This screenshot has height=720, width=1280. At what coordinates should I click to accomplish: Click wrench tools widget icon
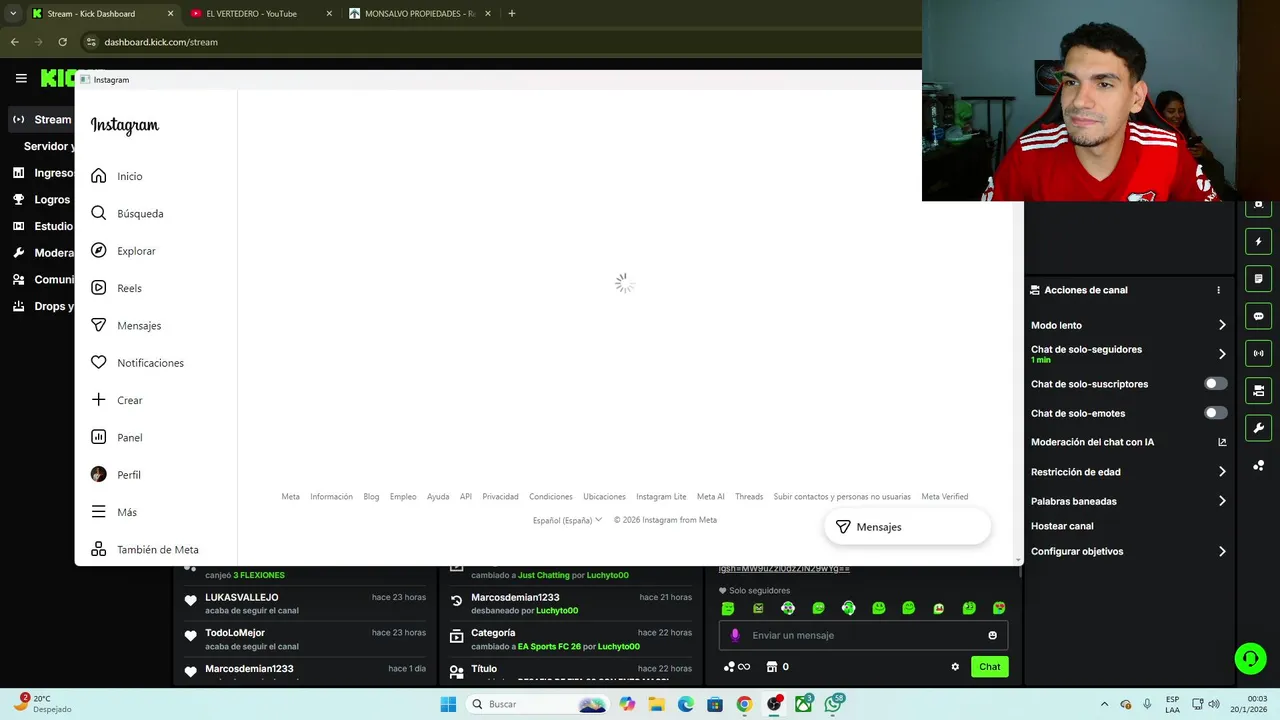pos(1258,428)
